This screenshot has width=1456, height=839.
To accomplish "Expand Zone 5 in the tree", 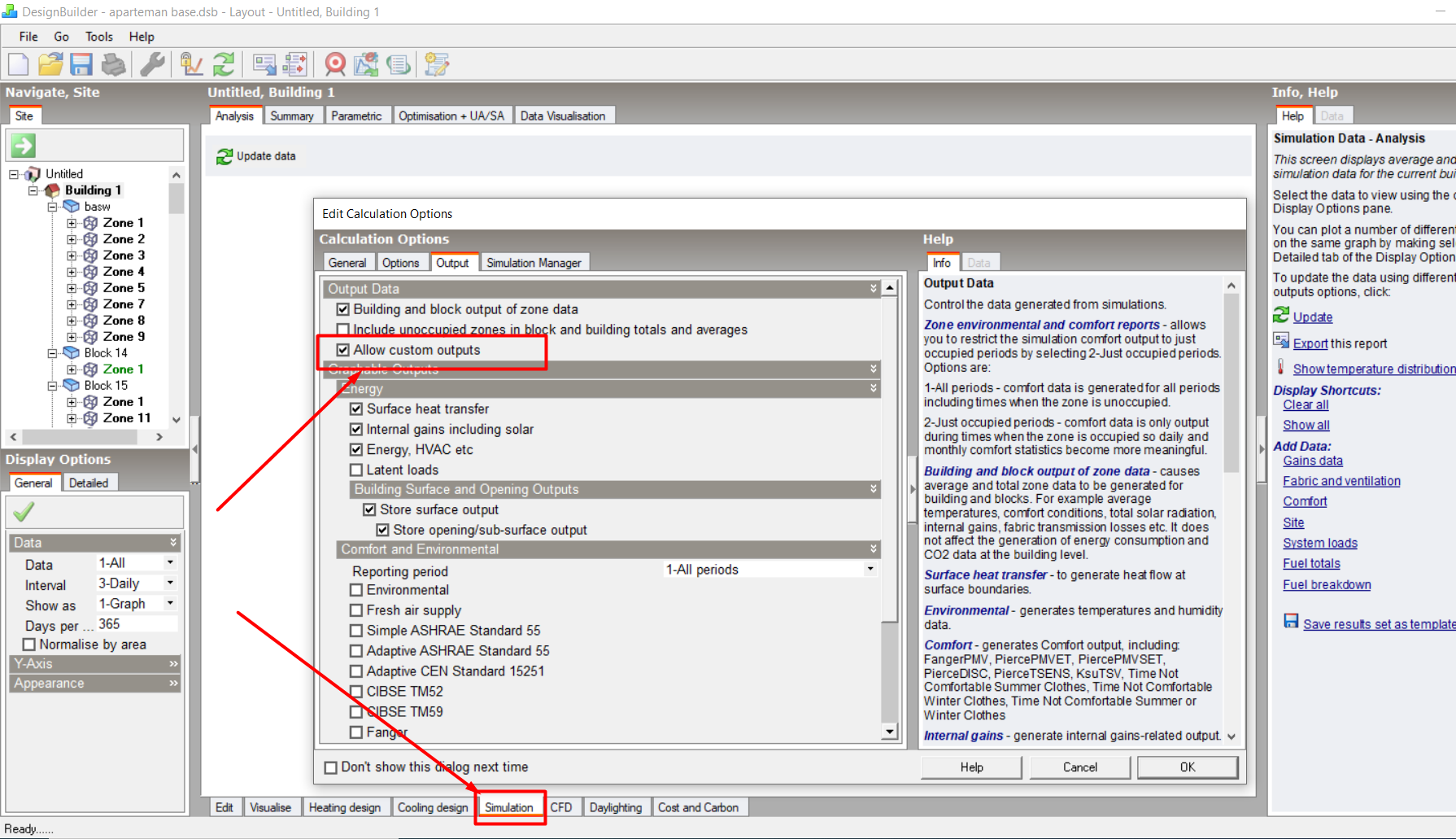I will point(72,288).
